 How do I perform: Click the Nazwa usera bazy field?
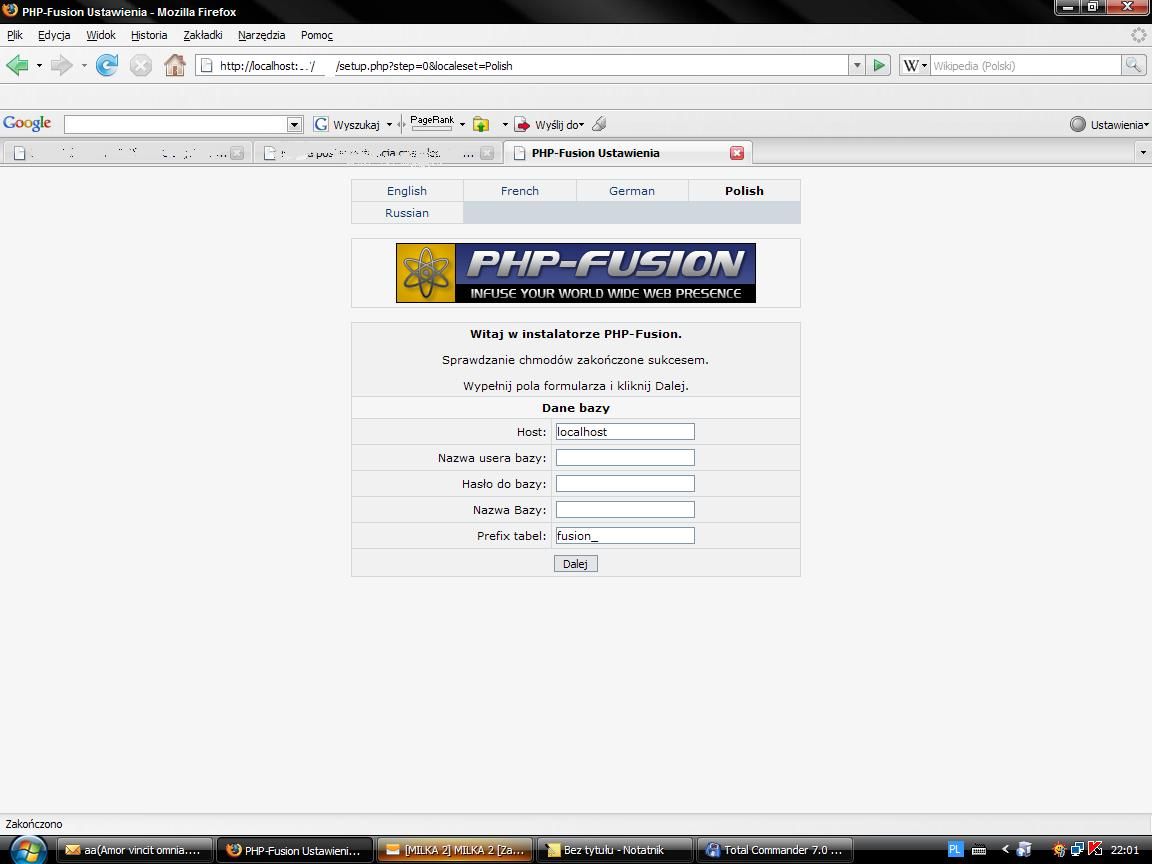tap(625, 458)
